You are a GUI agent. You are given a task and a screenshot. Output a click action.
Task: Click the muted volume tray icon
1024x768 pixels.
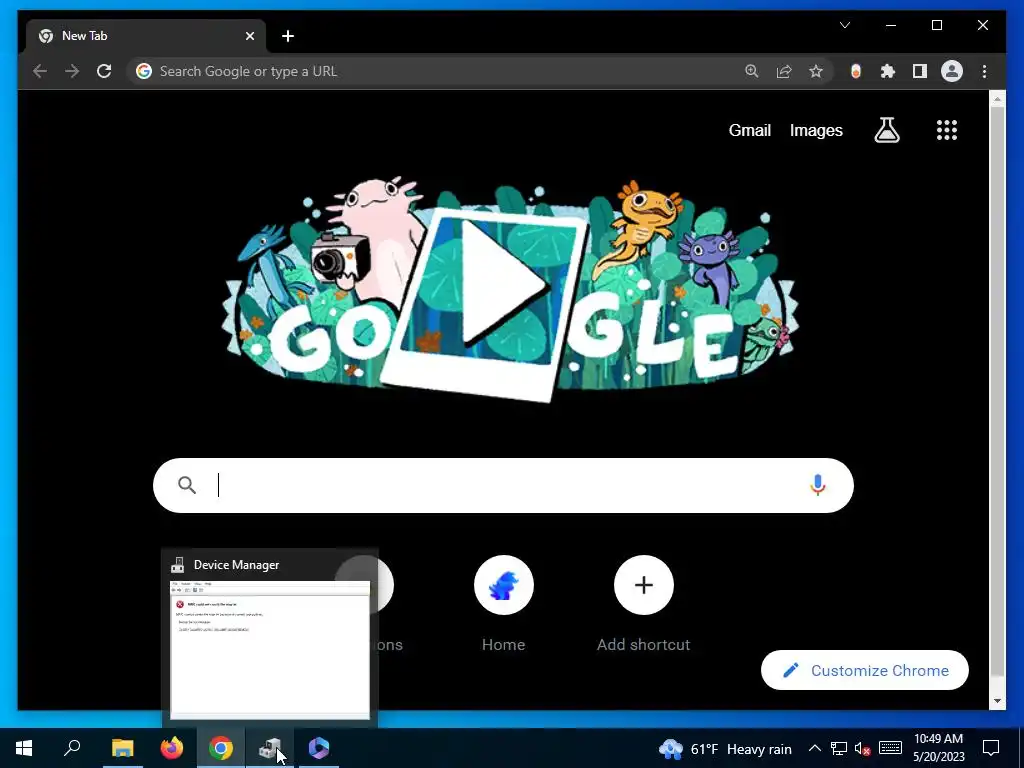pyautogui.click(x=863, y=748)
